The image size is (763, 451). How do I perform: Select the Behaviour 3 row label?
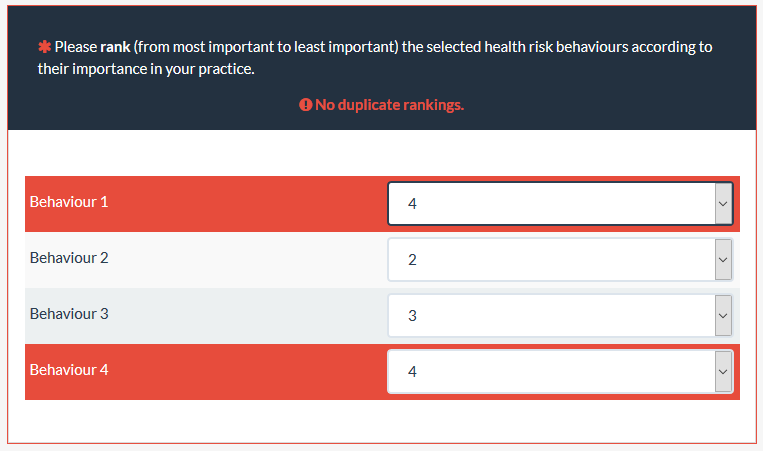click(x=69, y=314)
